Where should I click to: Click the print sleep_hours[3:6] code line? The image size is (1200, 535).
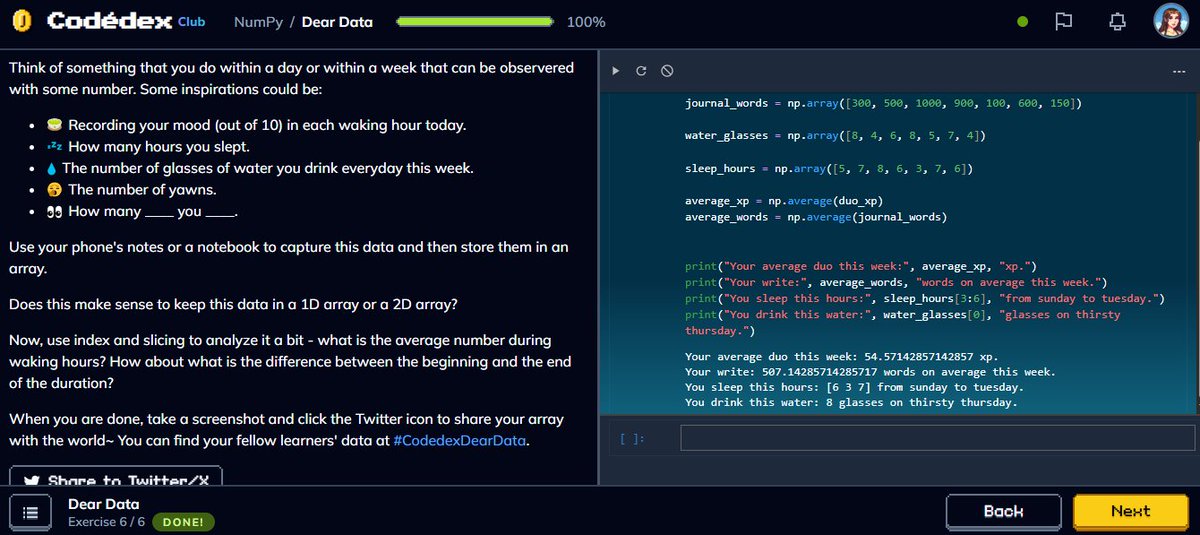[x=925, y=298]
